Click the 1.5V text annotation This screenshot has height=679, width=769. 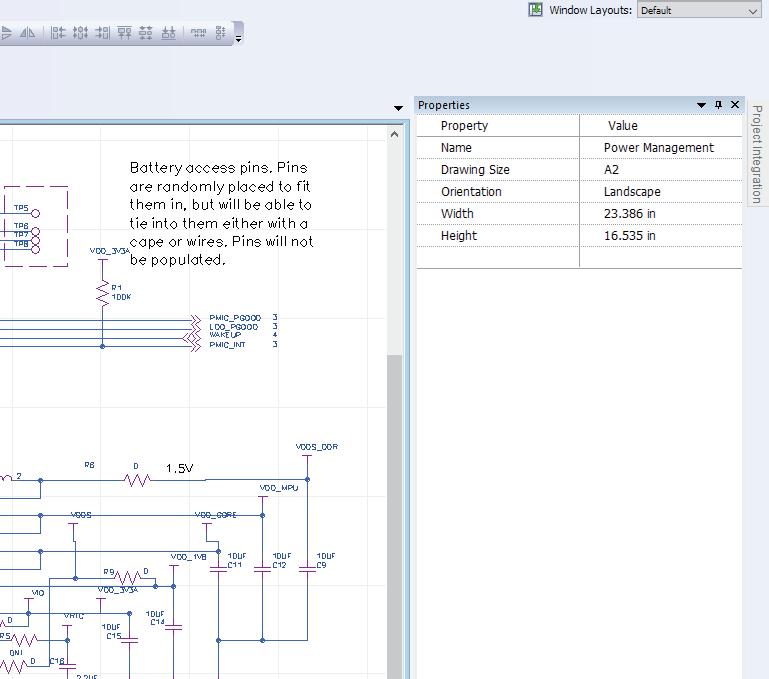pyautogui.click(x=179, y=469)
